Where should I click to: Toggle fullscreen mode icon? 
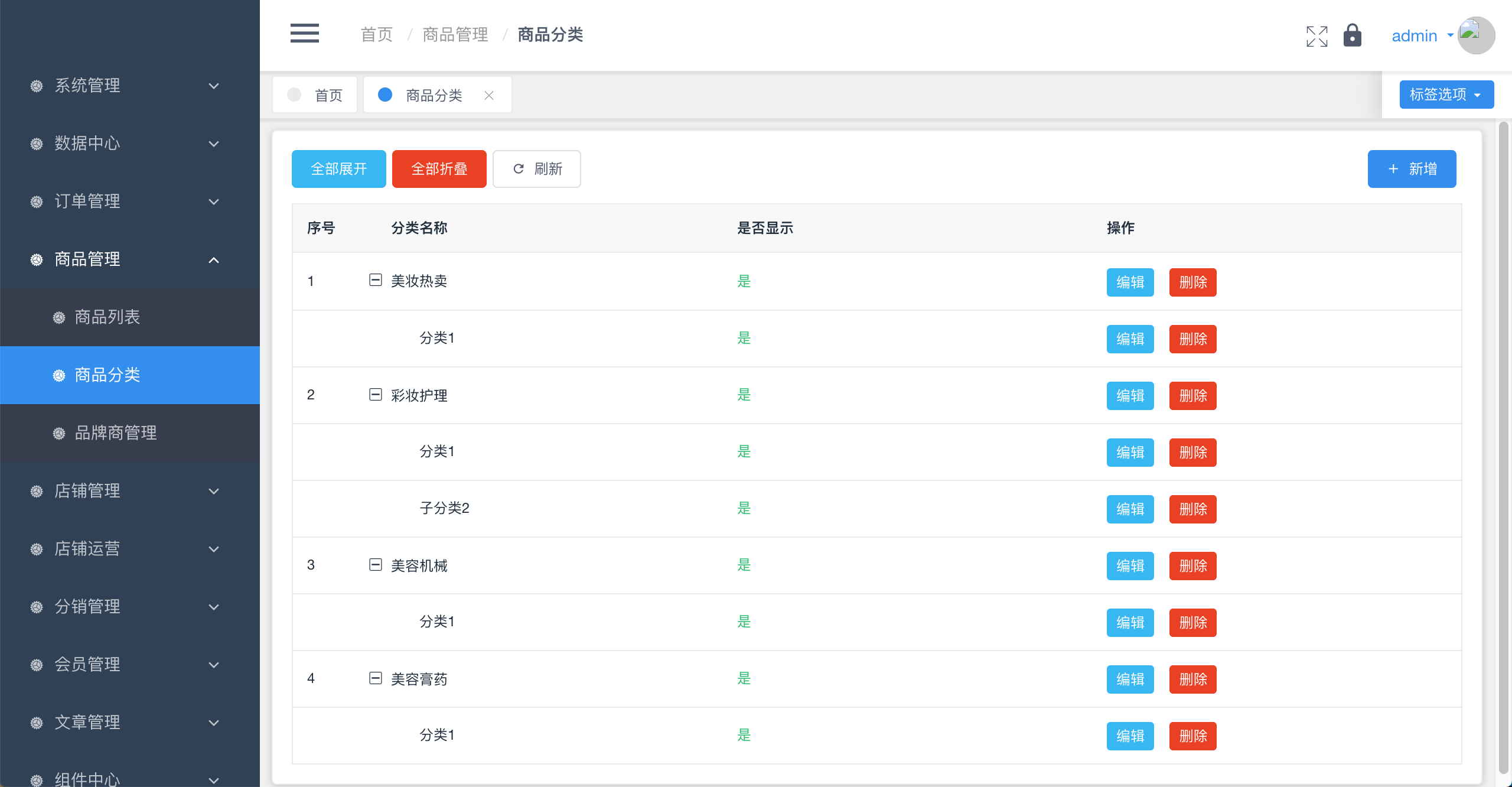[x=1317, y=36]
